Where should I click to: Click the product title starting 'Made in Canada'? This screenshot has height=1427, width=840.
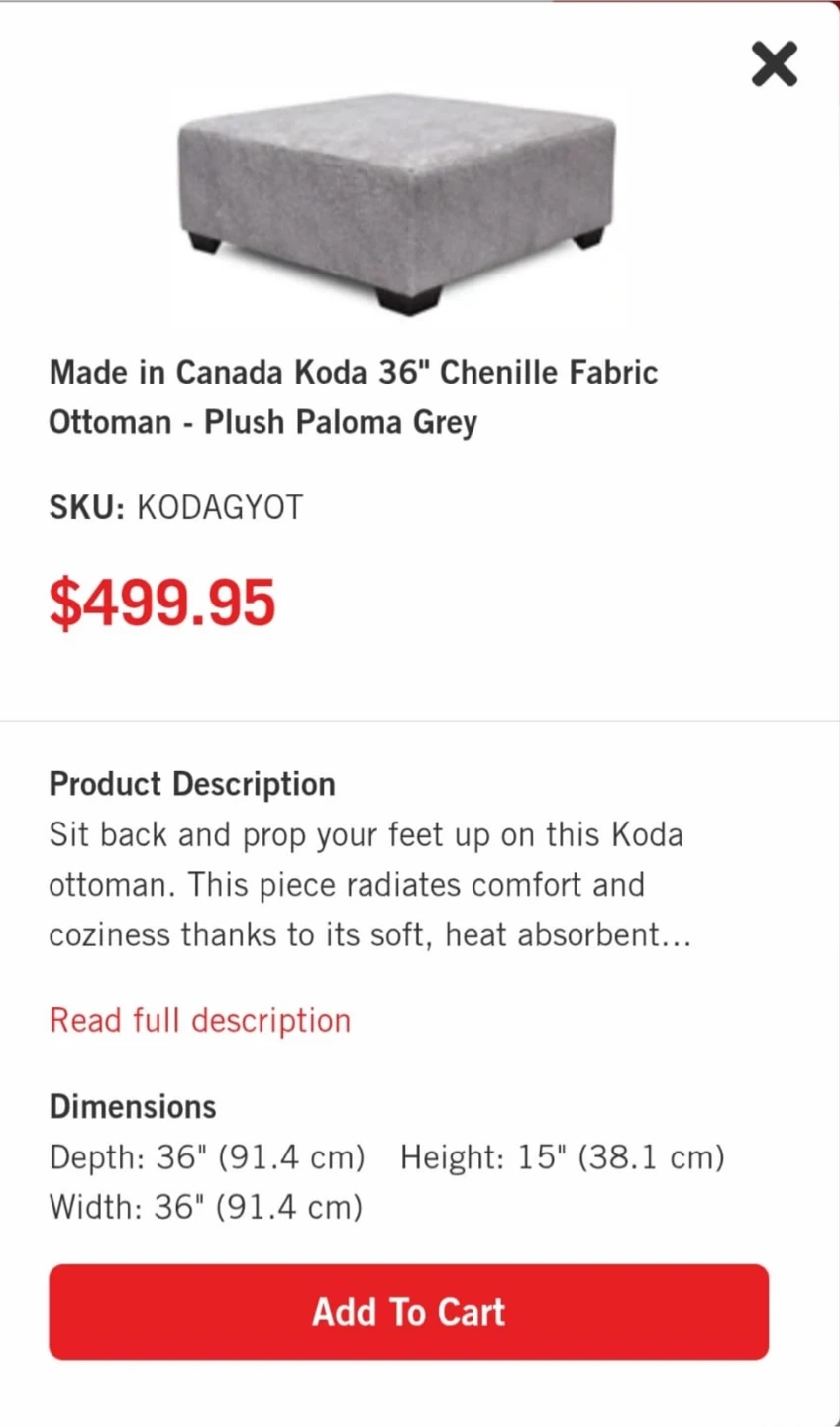(x=354, y=373)
